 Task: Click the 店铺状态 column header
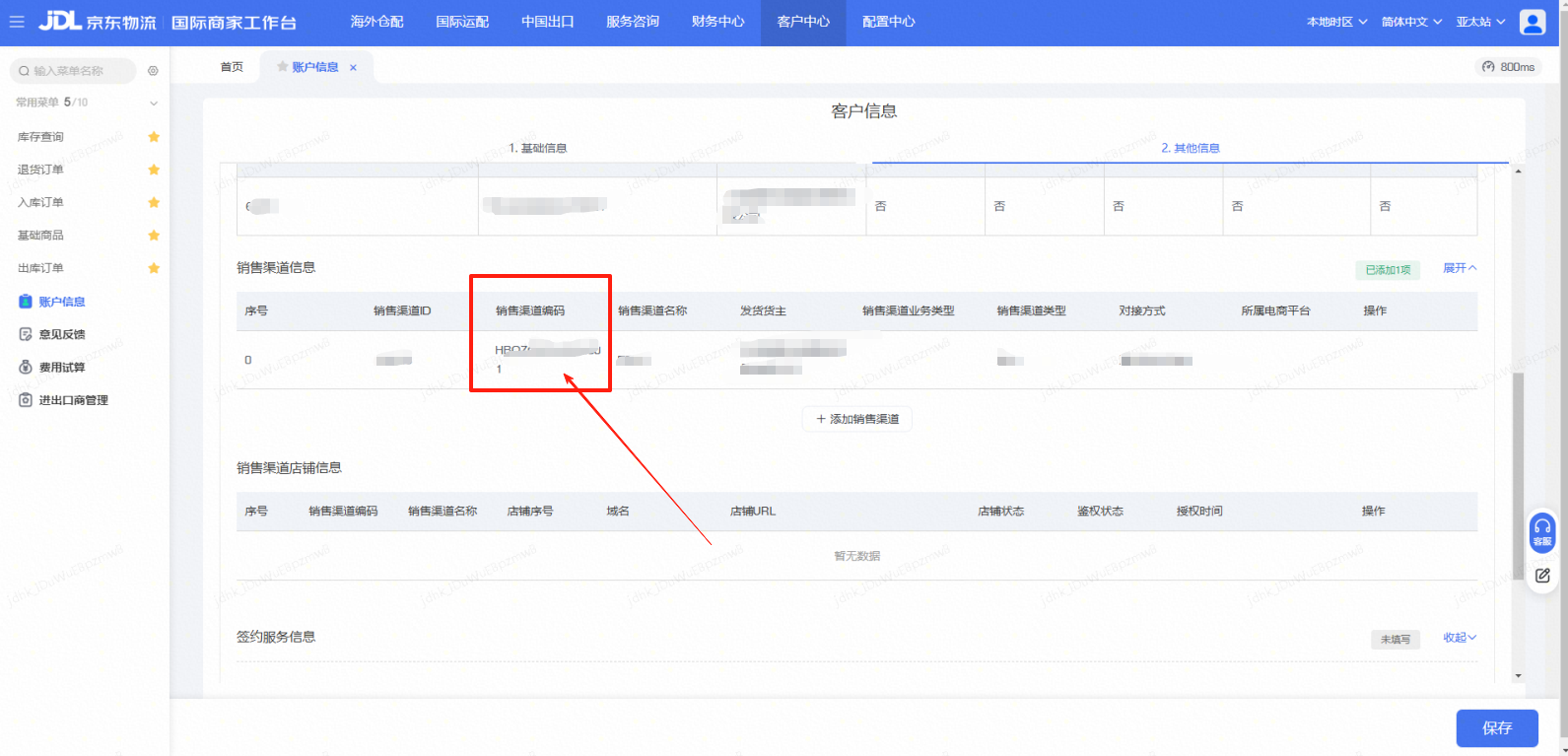[x=1000, y=512]
